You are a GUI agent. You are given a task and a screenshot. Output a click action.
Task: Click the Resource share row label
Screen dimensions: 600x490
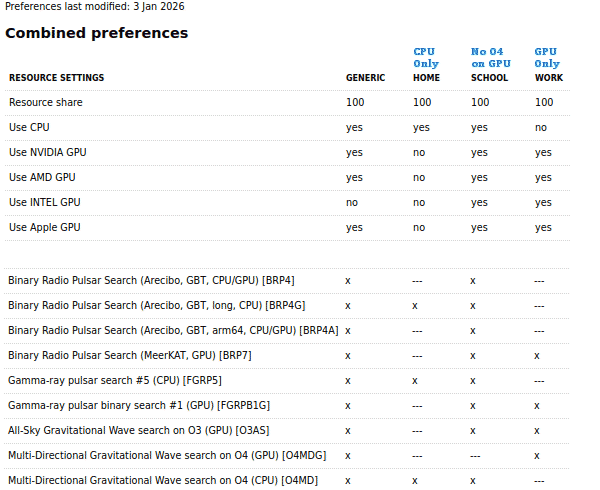pyautogui.click(x=45, y=103)
